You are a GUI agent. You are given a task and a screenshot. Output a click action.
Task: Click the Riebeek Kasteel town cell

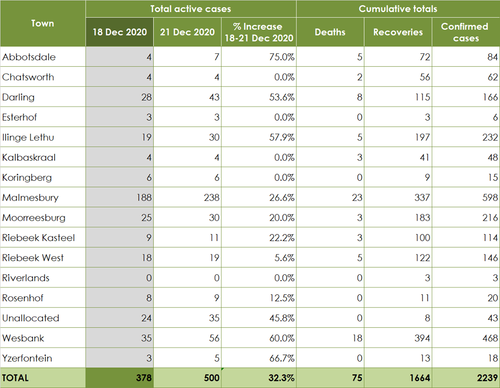tap(43, 238)
